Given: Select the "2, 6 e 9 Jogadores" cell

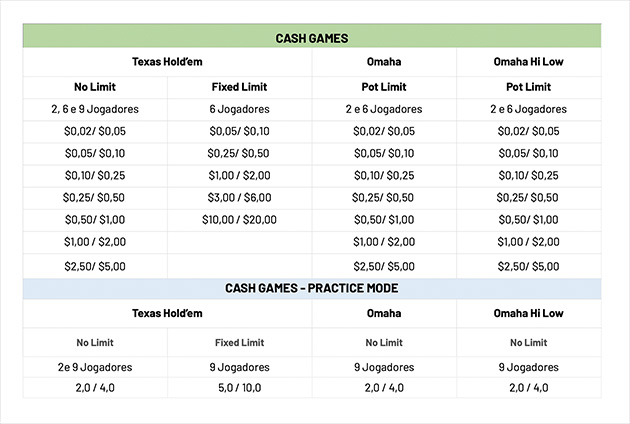Looking at the screenshot, I should [x=95, y=109].
